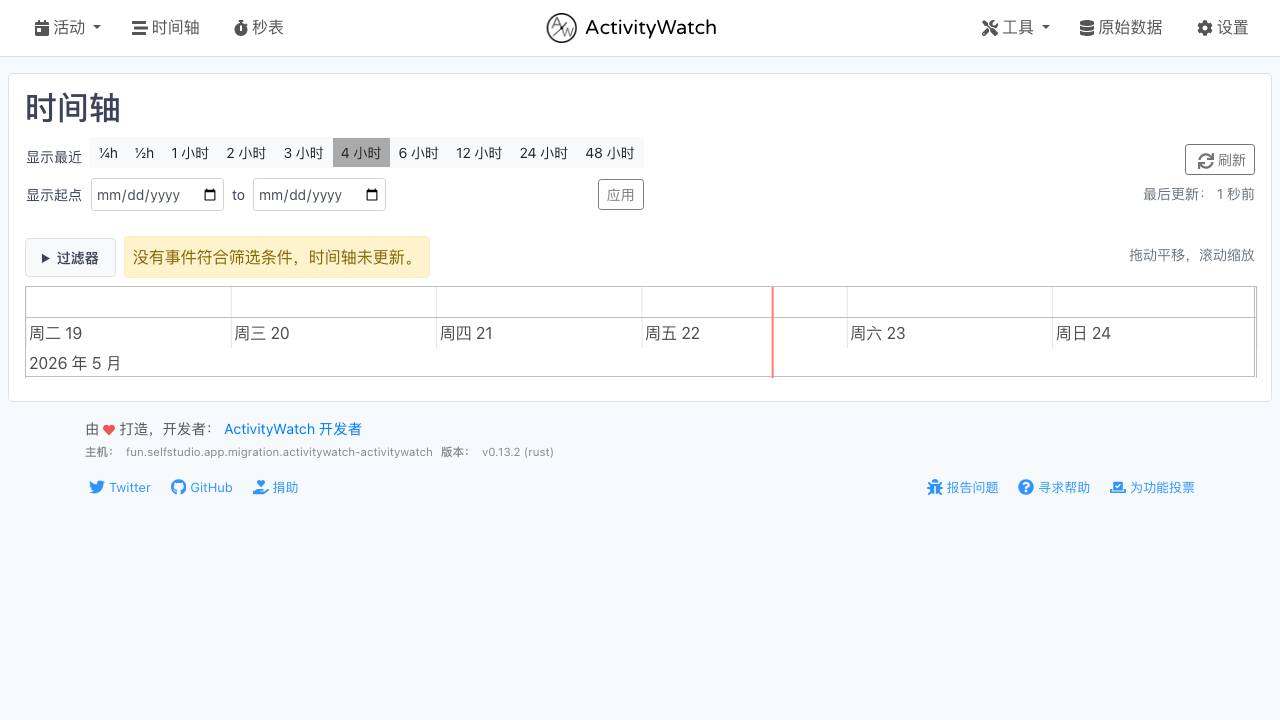
Task: Choose the 1 小时 duration
Action: (x=190, y=153)
